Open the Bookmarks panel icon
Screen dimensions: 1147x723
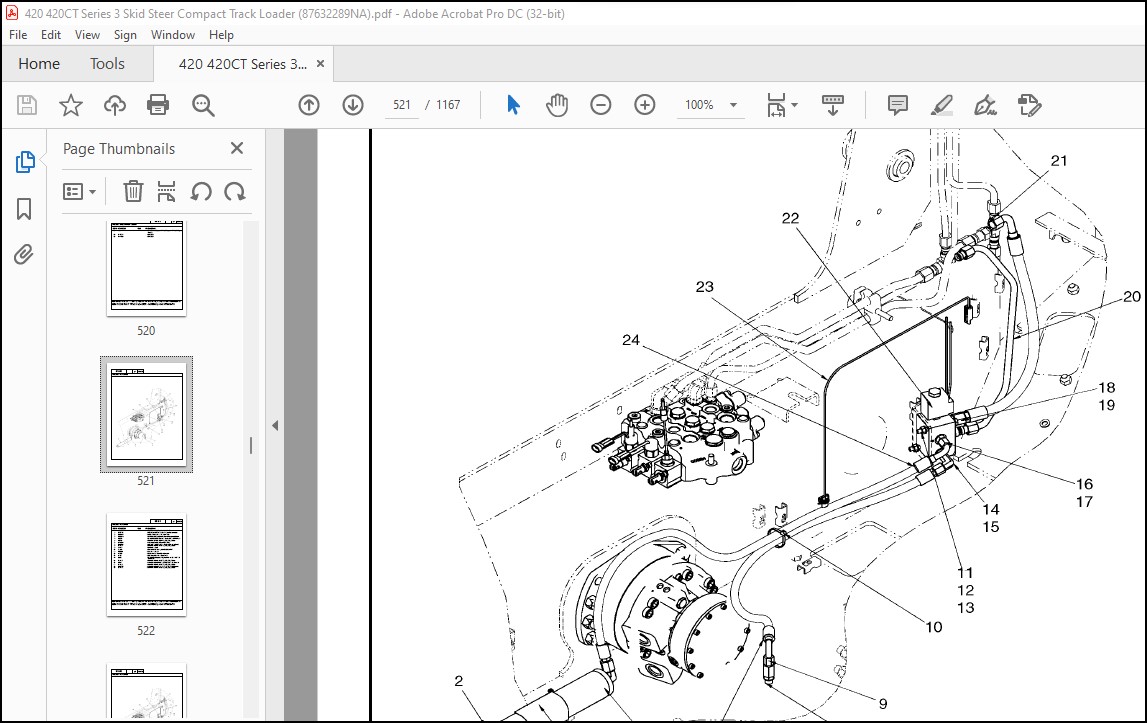tap(24, 208)
